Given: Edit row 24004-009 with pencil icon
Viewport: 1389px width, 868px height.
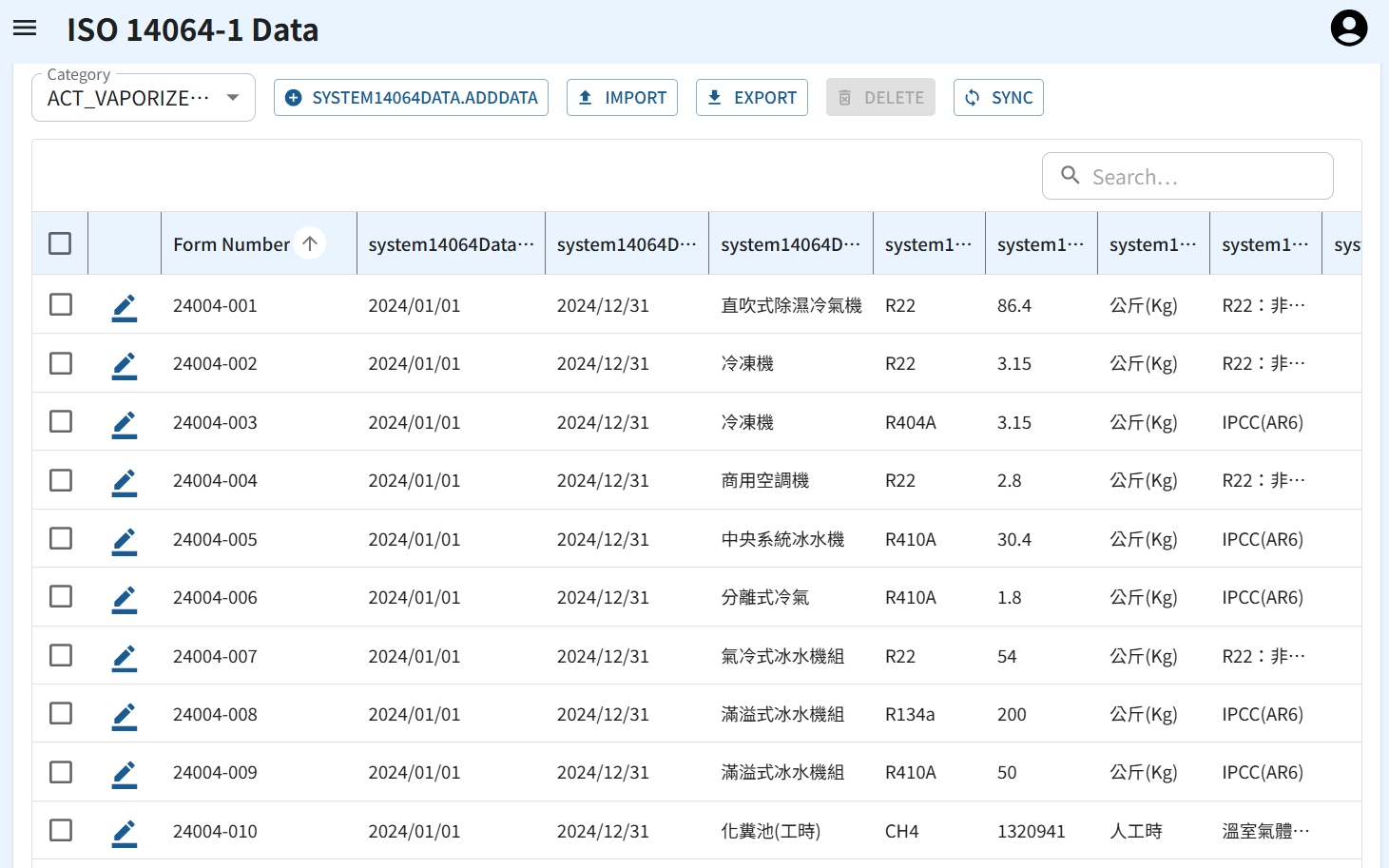Looking at the screenshot, I should pyautogui.click(x=125, y=773).
